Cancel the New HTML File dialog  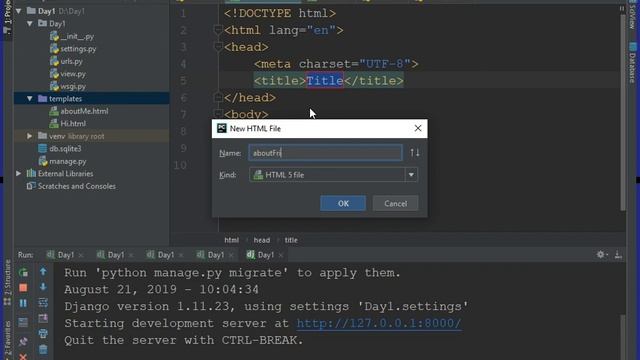click(x=395, y=203)
